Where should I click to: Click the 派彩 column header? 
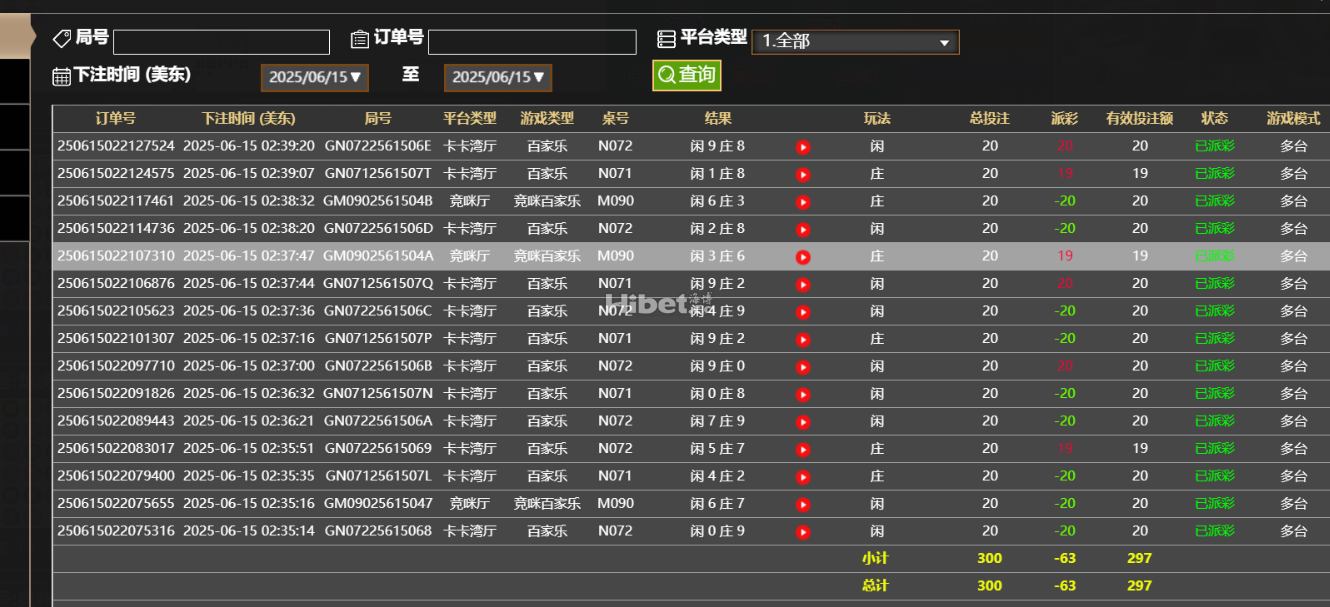click(1065, 118)
